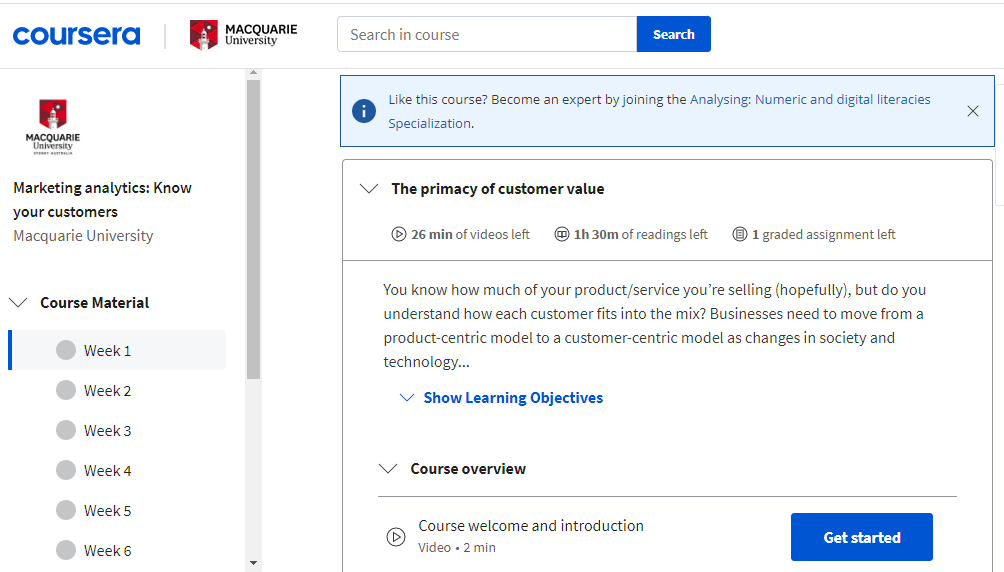1004x572 pixels.
Task: Expand Show Learning Objectives
Action: pos(513,397)
